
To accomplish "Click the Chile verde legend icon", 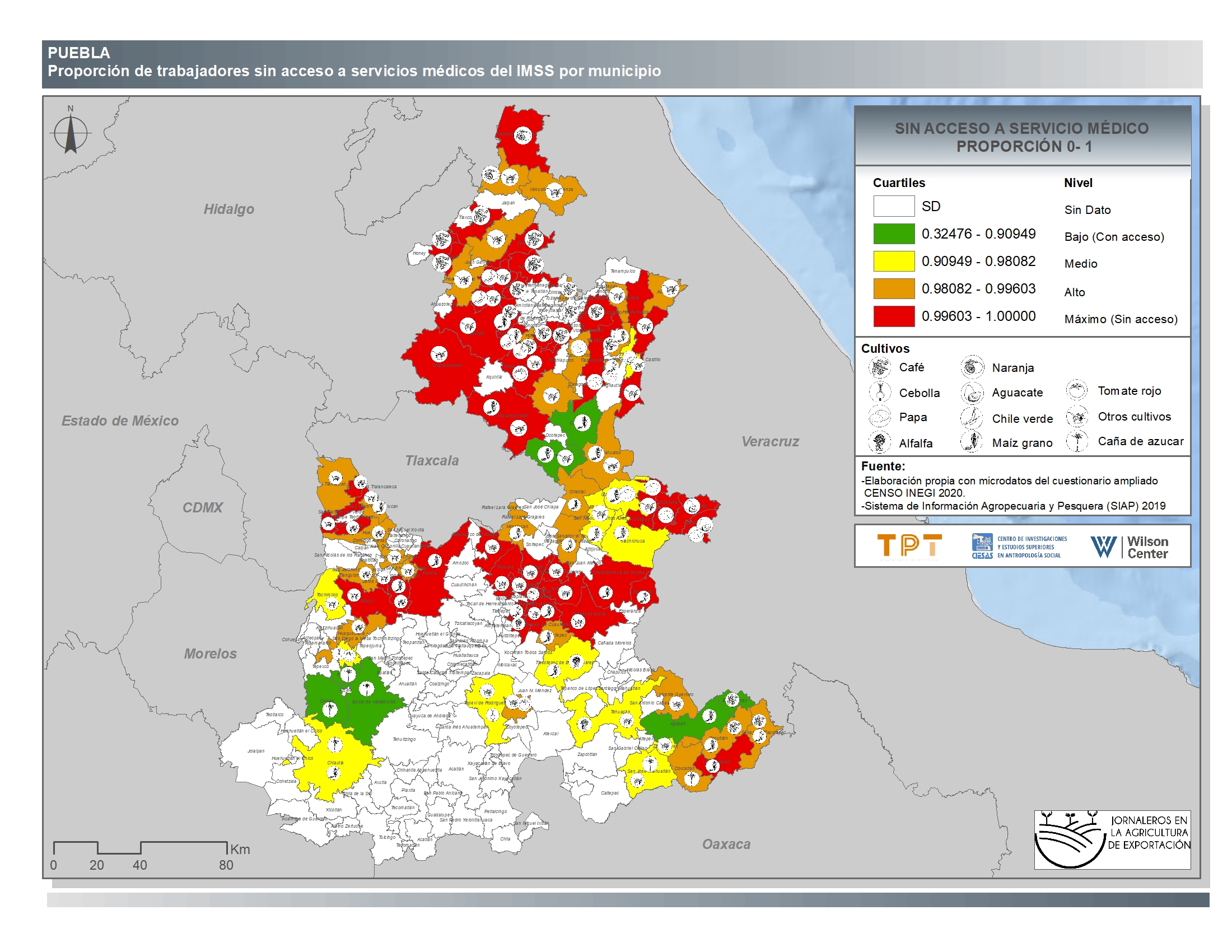I will (x=972, y=418).
